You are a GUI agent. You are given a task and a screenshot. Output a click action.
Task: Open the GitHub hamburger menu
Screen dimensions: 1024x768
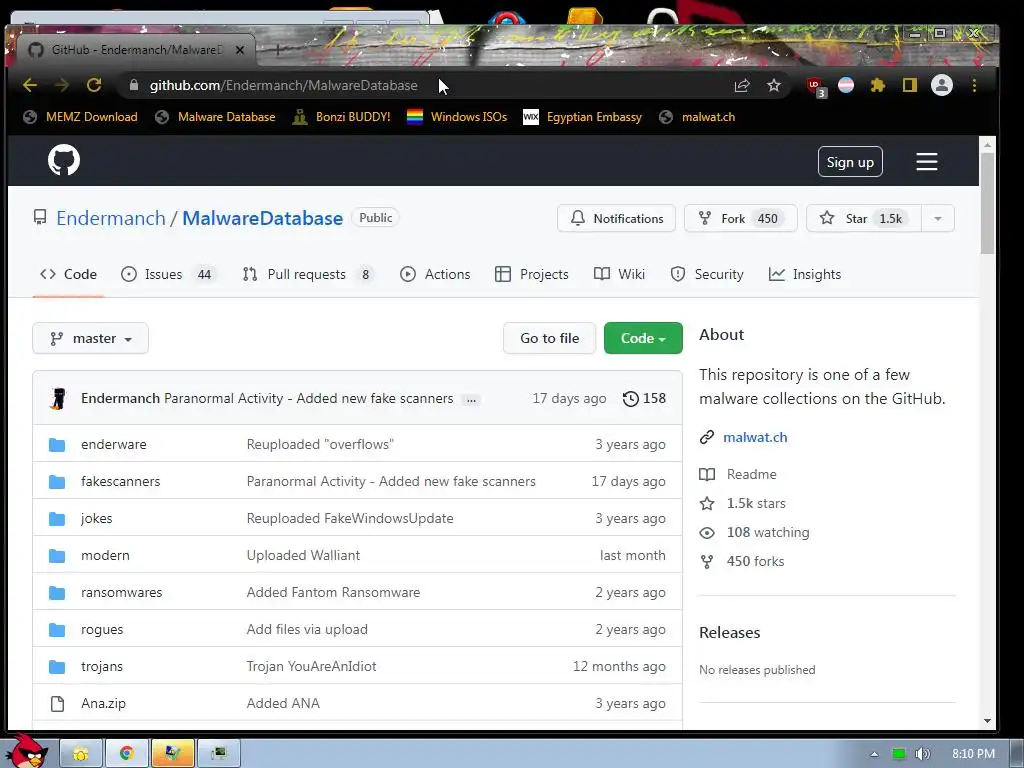[927, 162]
